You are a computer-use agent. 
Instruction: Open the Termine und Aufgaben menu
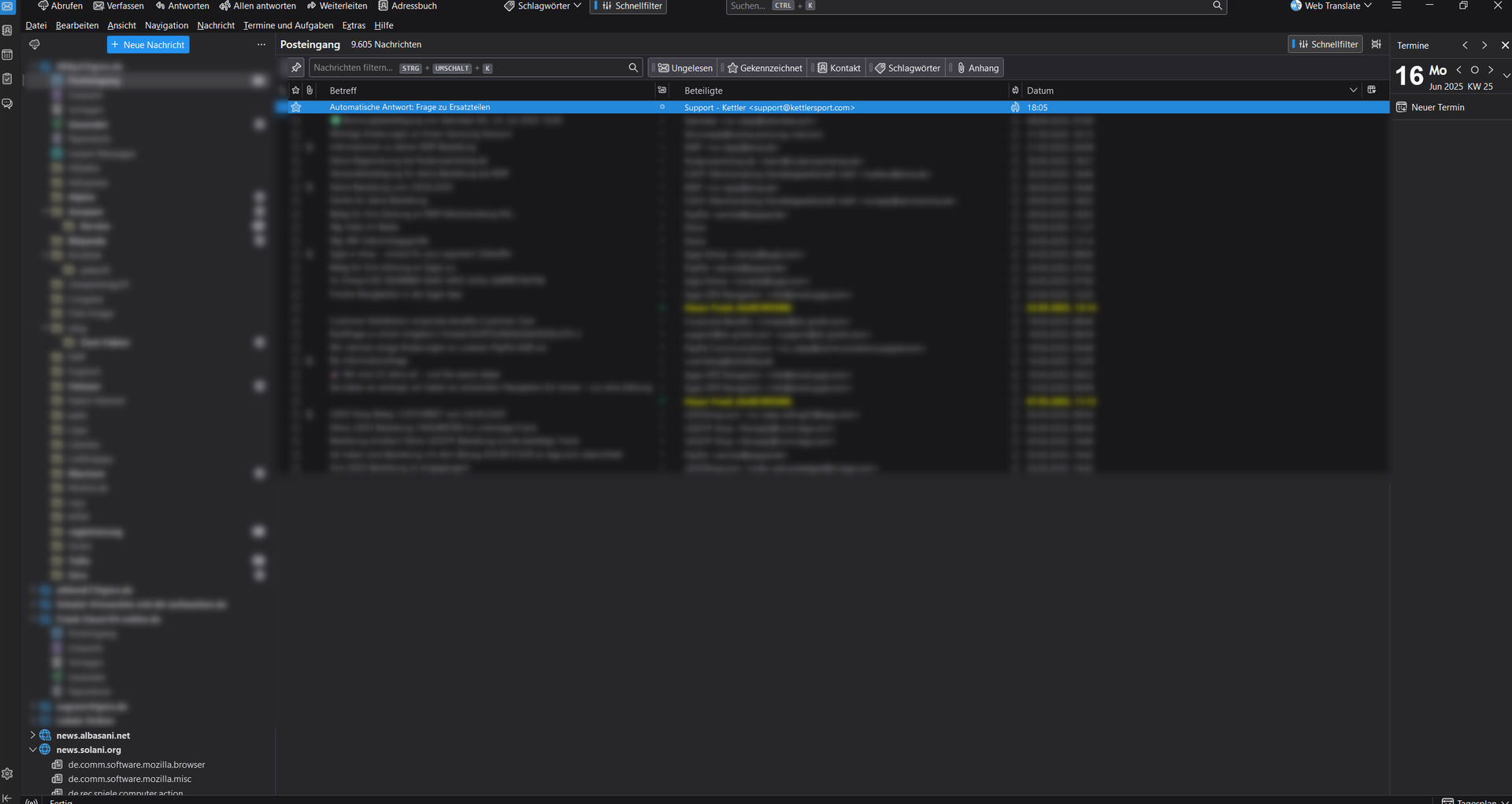click(x=288, y=25)
